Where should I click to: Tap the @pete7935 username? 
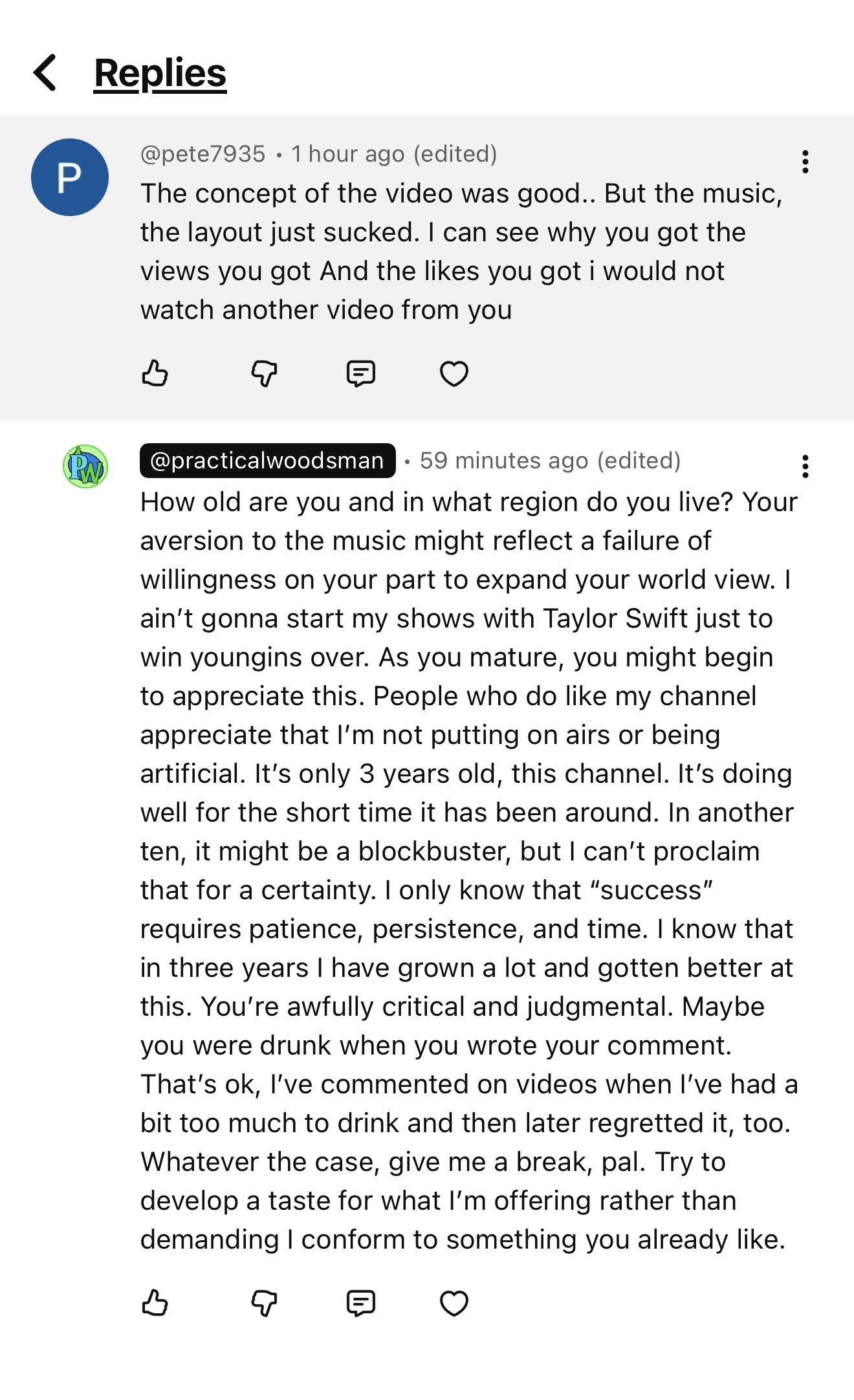pyautogui.click(x=203, y=154)
